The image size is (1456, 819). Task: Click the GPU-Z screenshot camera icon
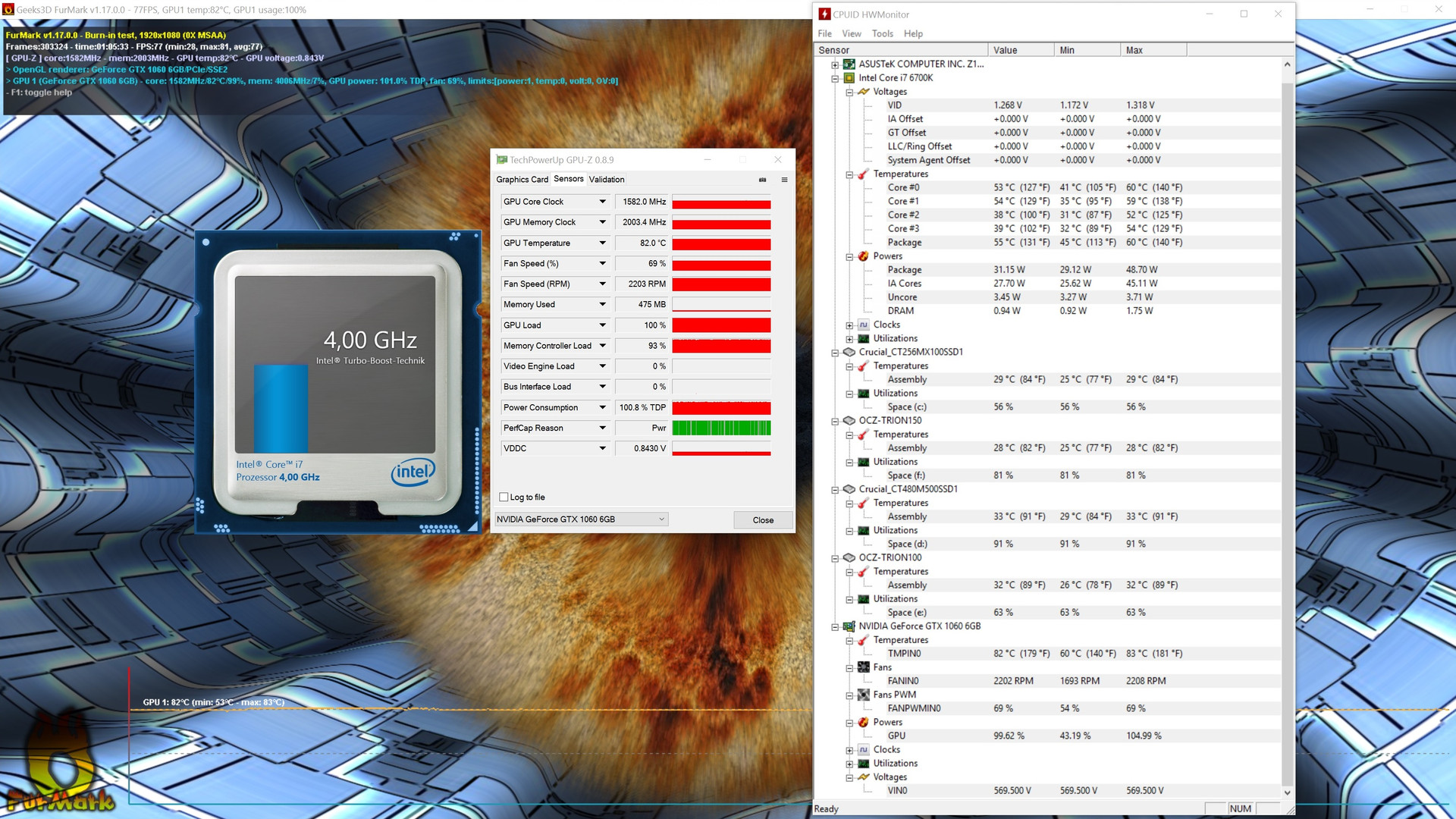click(x=762, y=180)
